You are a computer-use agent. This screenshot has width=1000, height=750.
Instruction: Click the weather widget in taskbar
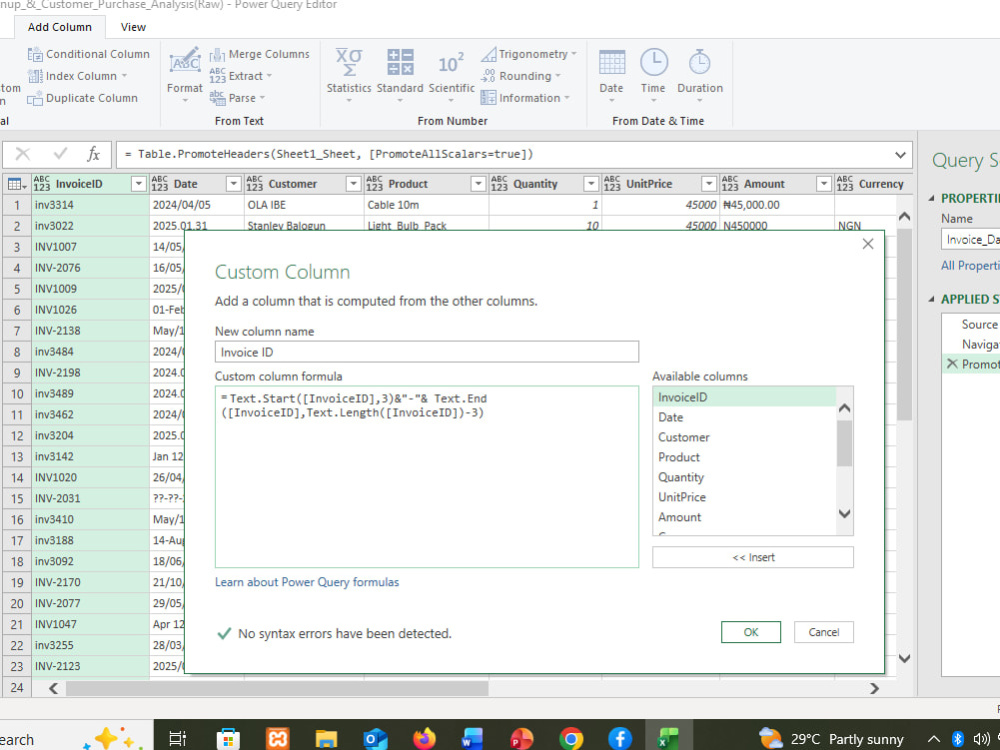(831, 739)
